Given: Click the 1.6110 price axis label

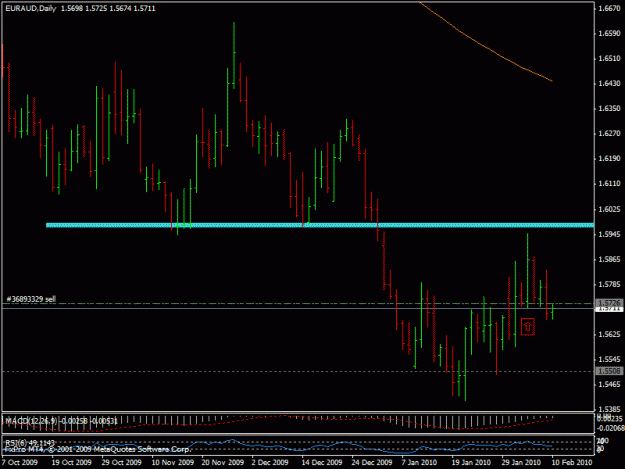Looking at the screenshot, I should [609, 184].
